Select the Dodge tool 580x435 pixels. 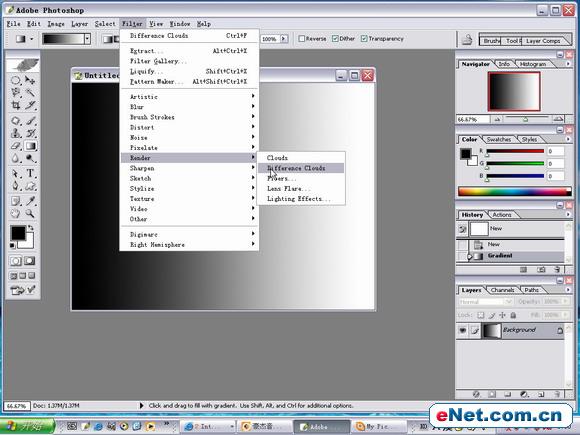[30, 159]
